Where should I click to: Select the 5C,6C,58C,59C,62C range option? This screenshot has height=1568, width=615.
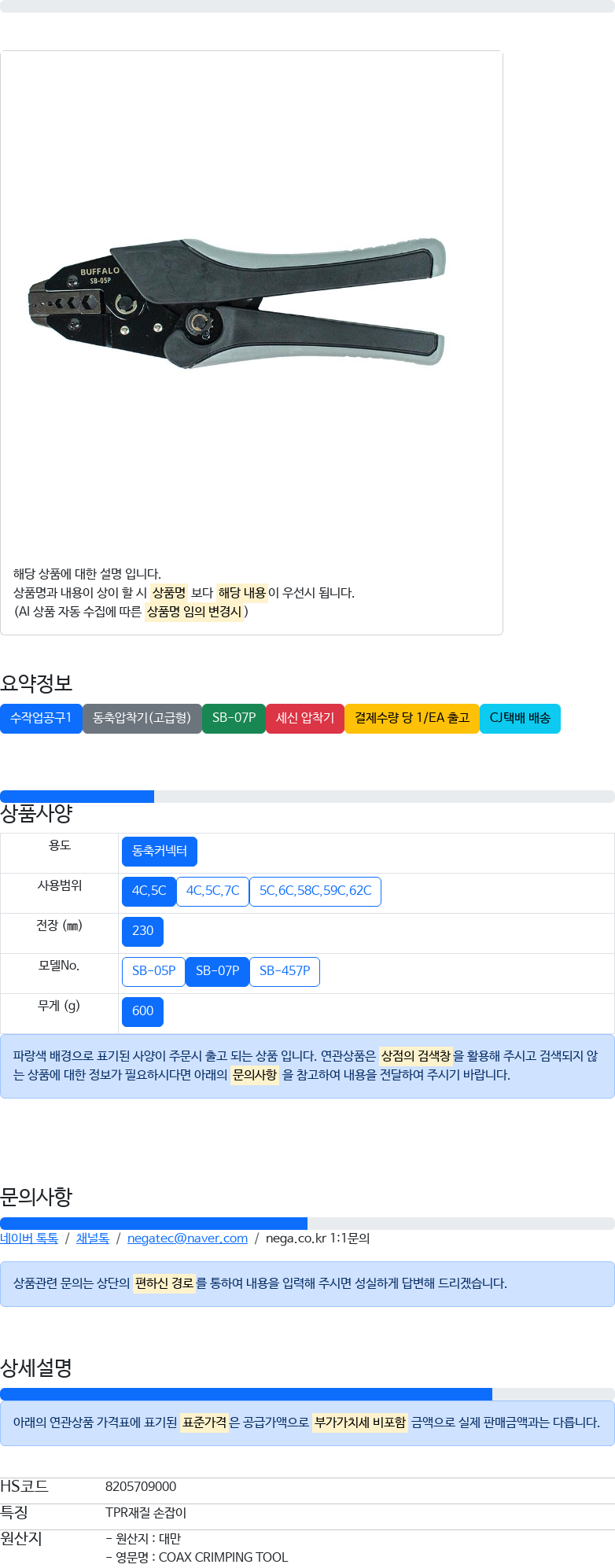[x=315, y=892]
